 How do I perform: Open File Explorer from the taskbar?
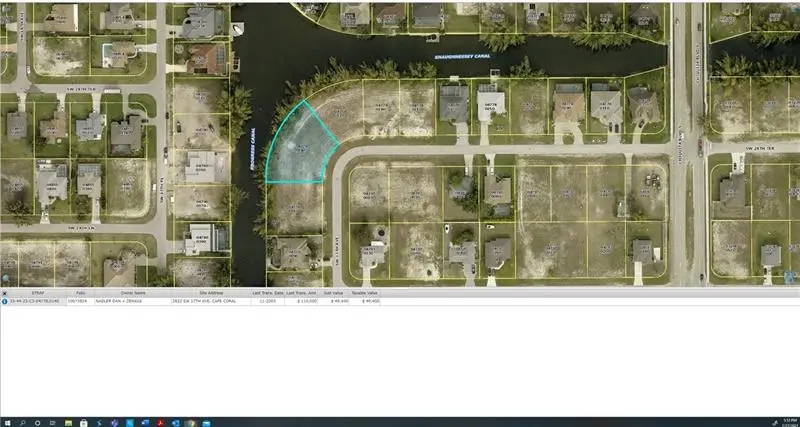point(68,423)
